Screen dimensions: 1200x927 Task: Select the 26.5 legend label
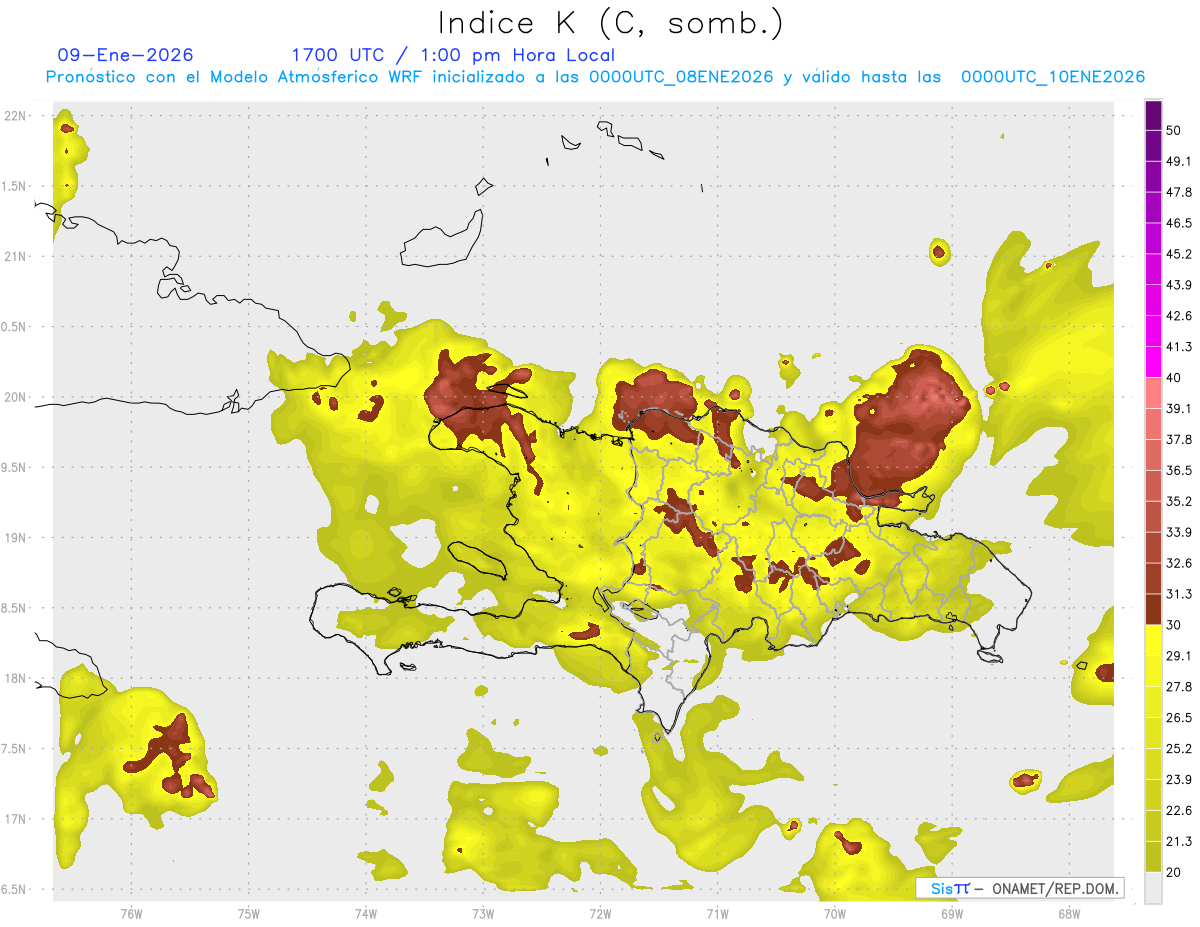coord(1178,718)
